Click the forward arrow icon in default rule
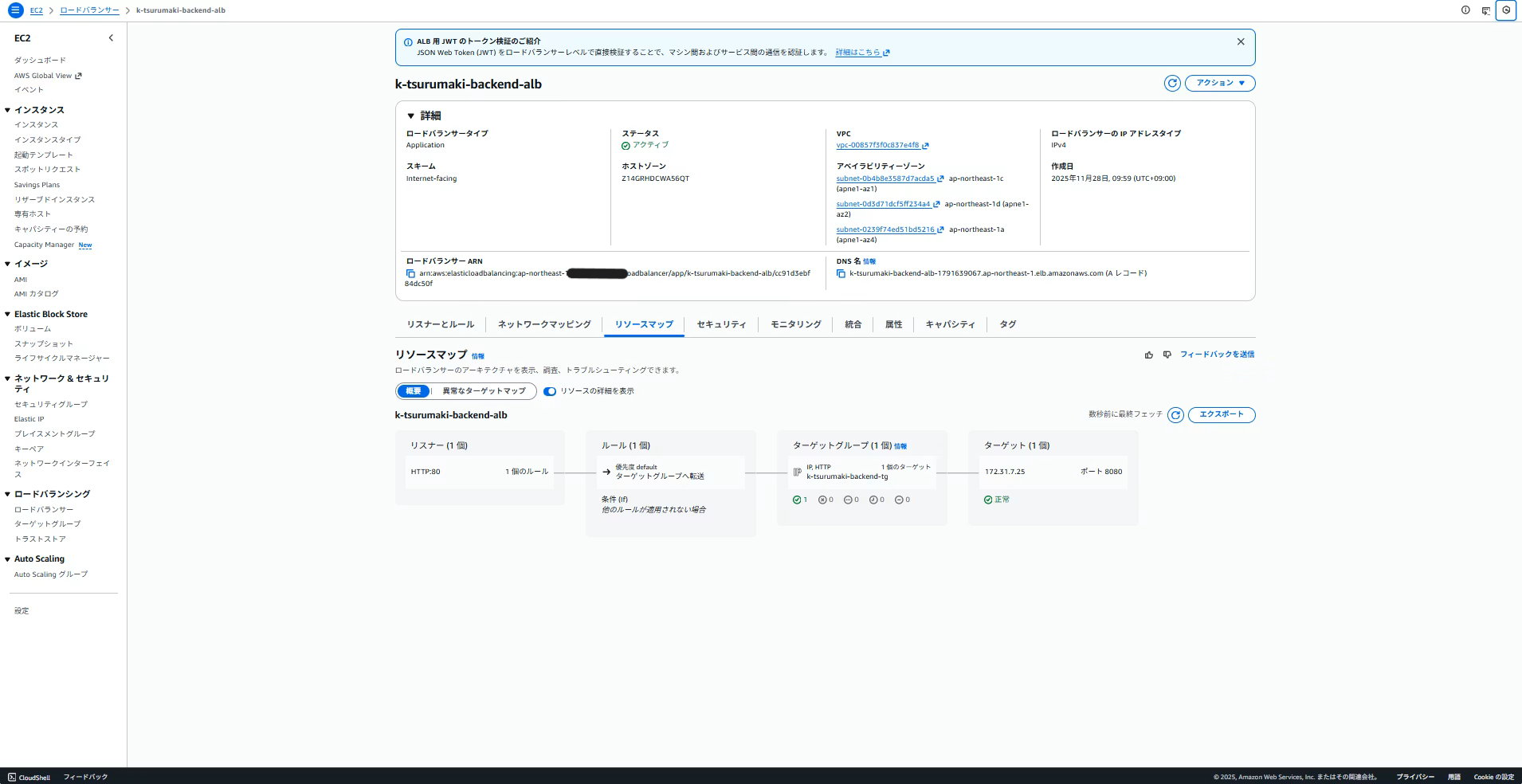This screenshot has height=784, width=1522. pos(606,472)
